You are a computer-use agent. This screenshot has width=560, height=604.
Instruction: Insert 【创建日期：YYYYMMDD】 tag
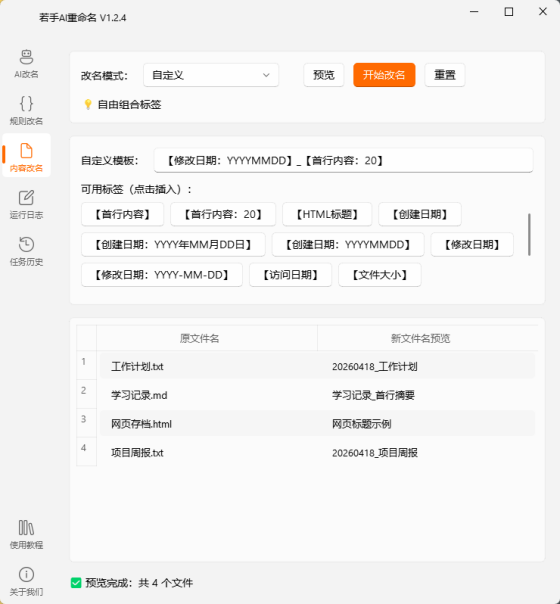point(348,245)
